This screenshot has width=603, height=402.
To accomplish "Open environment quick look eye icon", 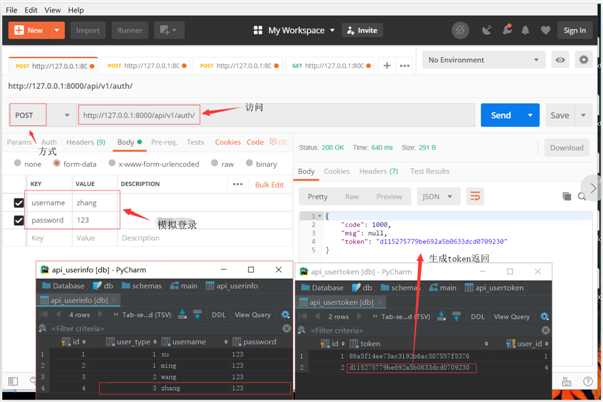I will click(560, 60).
